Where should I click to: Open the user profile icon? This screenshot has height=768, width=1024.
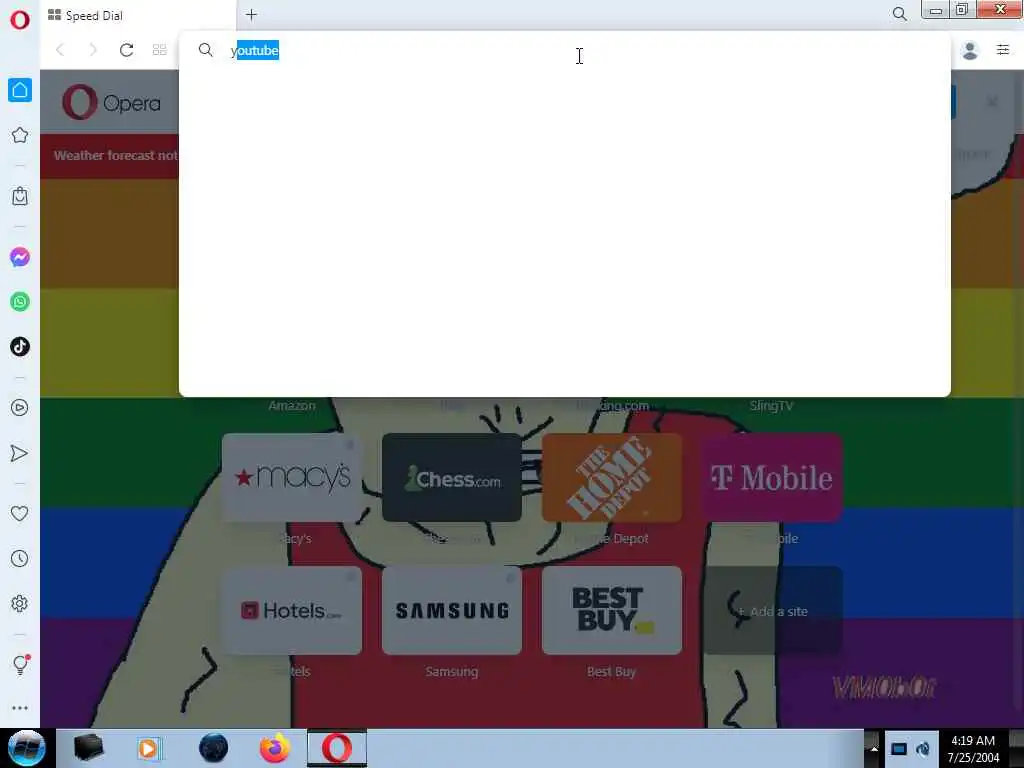click(x=970, y=50)
